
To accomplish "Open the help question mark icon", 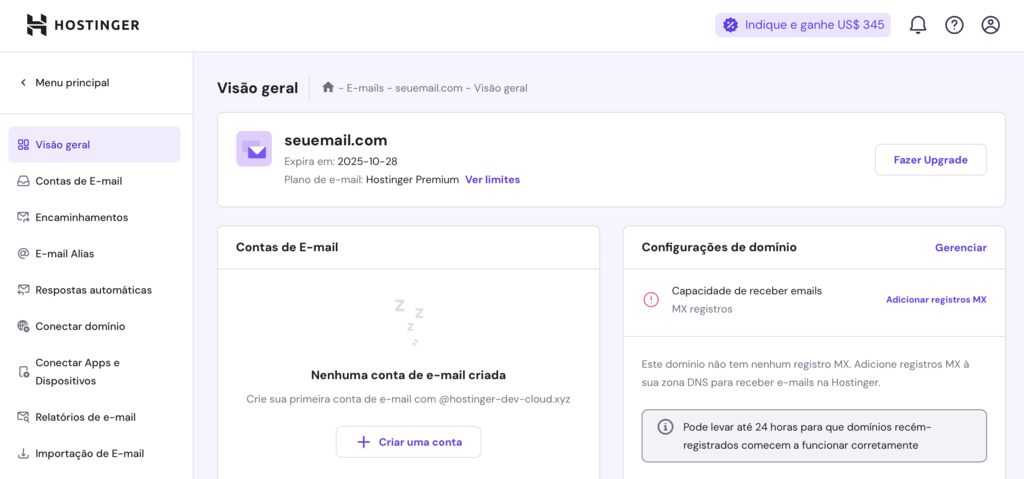I will pos(954,25).
